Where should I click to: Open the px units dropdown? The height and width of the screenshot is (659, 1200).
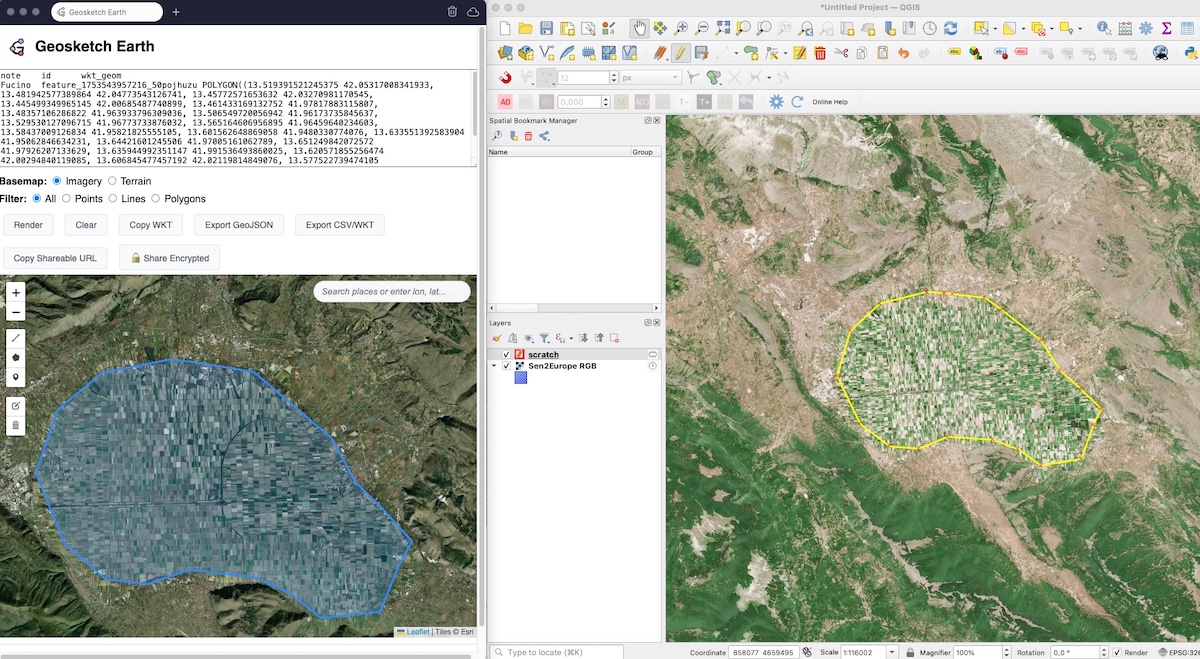(x=649, y=77)
